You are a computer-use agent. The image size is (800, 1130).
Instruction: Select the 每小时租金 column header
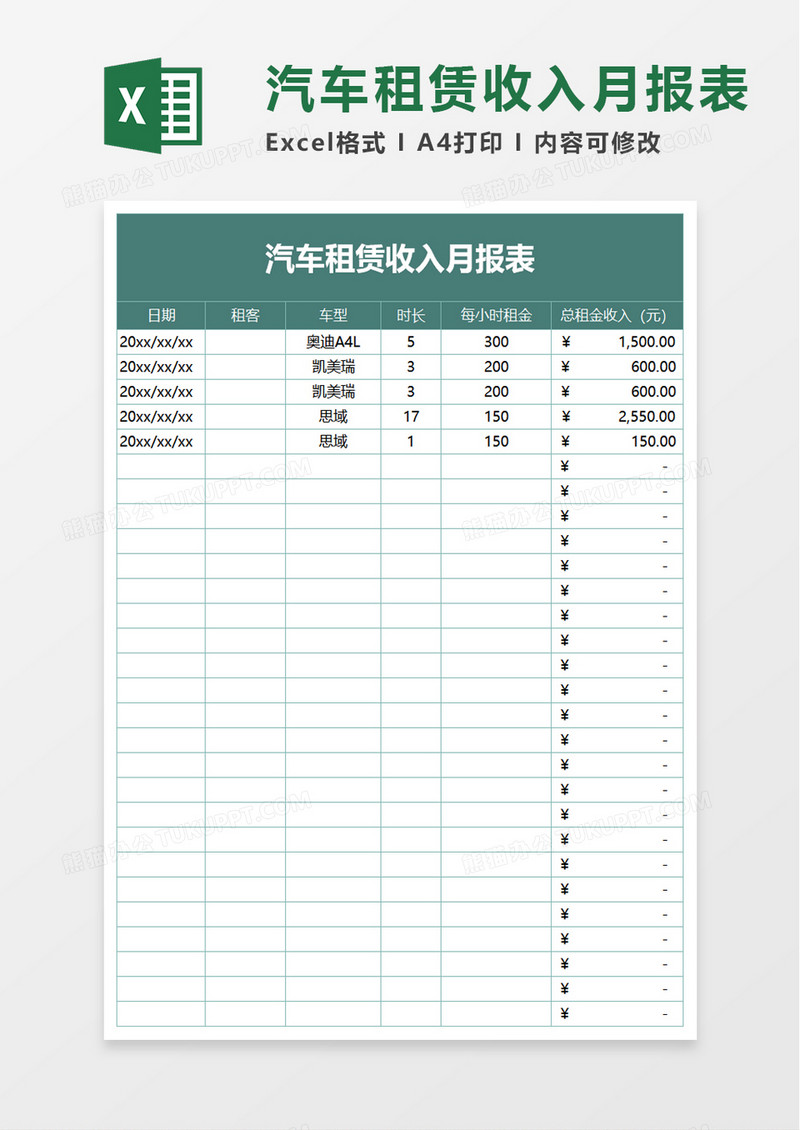pyautogui.click(x=496, y=315)
